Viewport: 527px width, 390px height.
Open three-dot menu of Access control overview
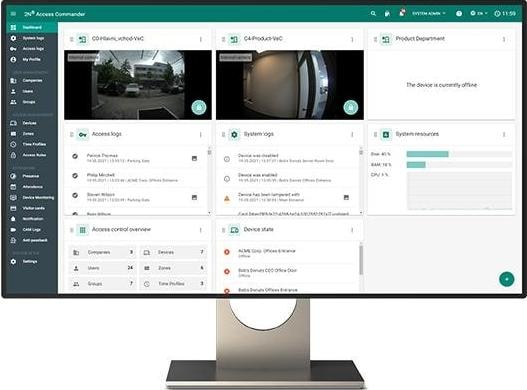tap(201, 230)
